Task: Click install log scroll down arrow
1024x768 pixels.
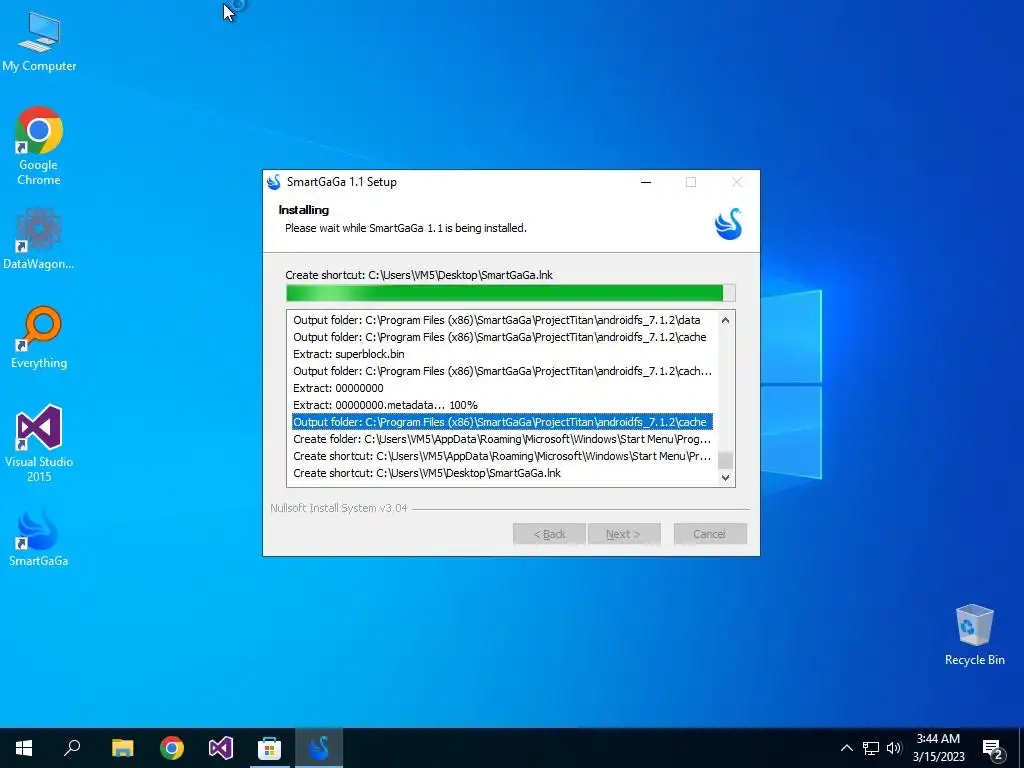Action: pos(725,477)
